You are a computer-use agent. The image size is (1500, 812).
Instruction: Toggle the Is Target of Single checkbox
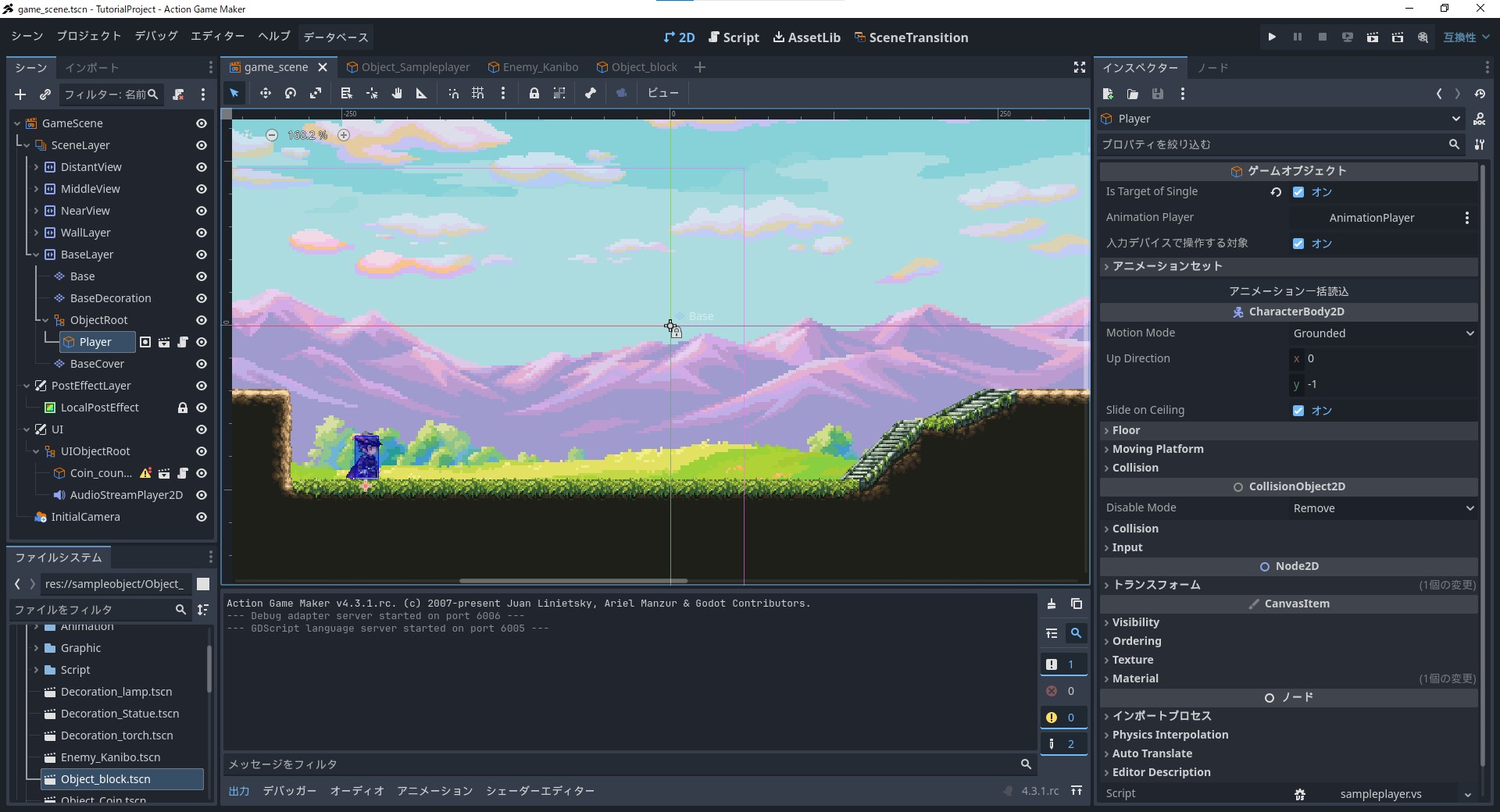click(x=1298, y=192)
